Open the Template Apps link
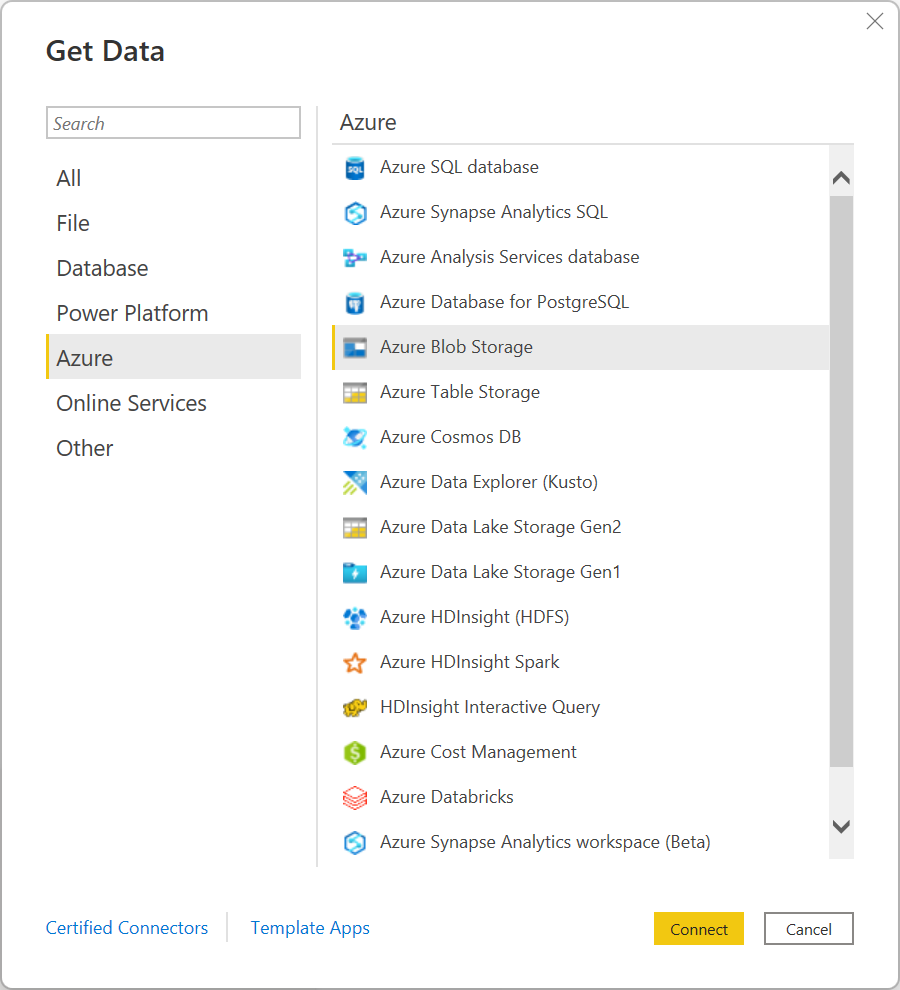900x990 pixels. click(x=310, y=928)
